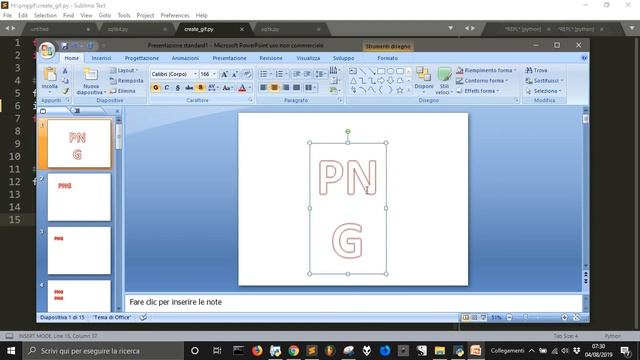This screenshot has width=640, height=360.
Task: Save the presentation from quick access toolbar
Action: 64,46
